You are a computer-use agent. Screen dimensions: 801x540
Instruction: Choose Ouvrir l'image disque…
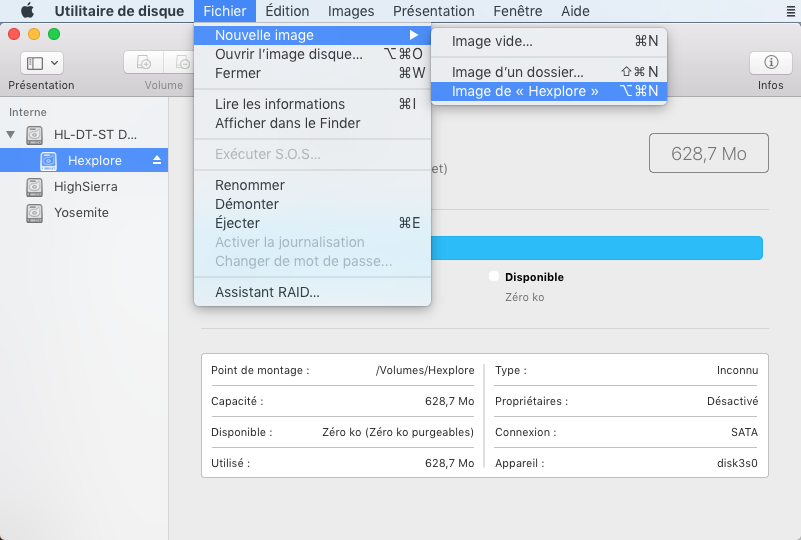312,54
